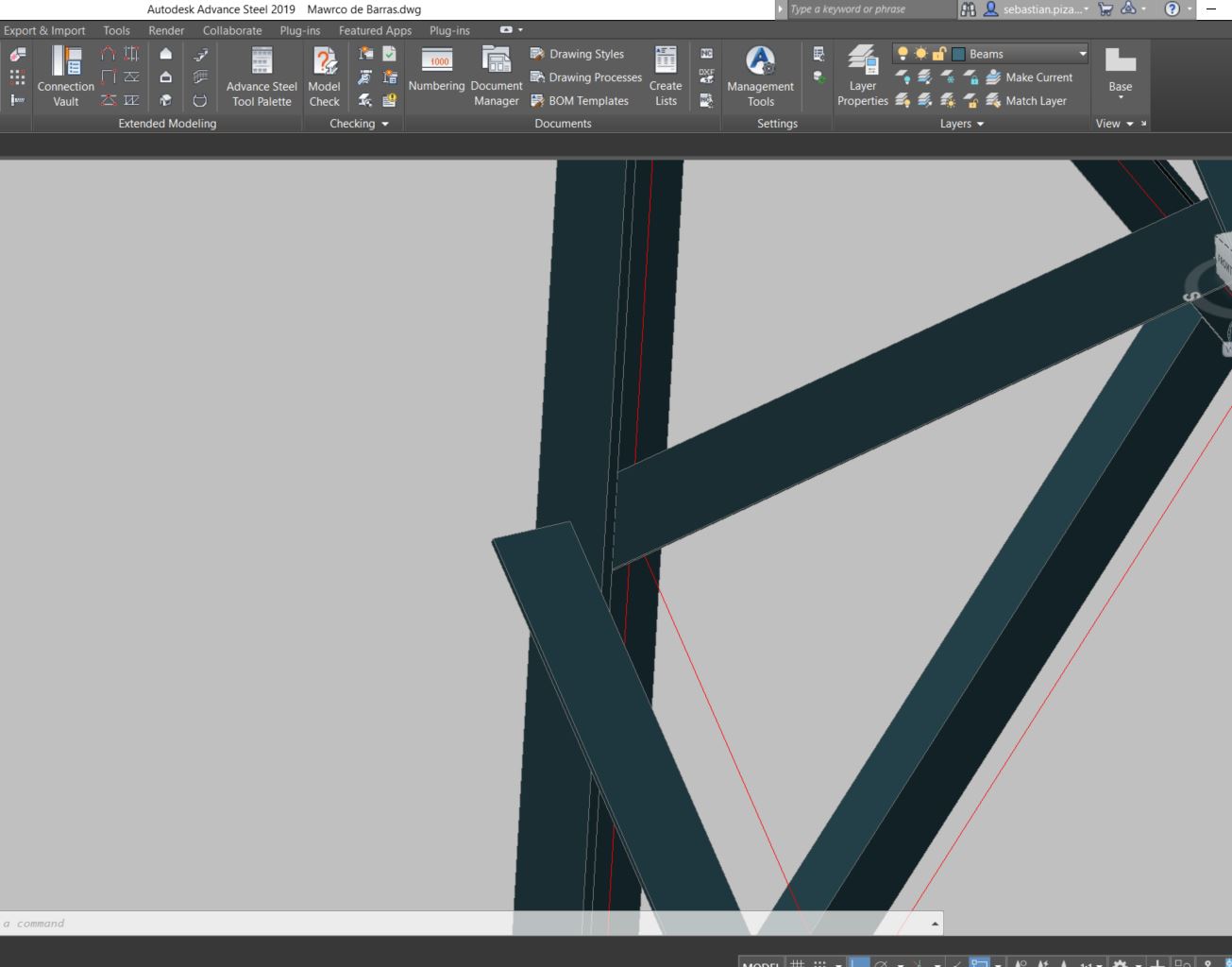Screen dimensions: 1232x967
Task: Open the Render menu
Action: (x=166, y=30)
